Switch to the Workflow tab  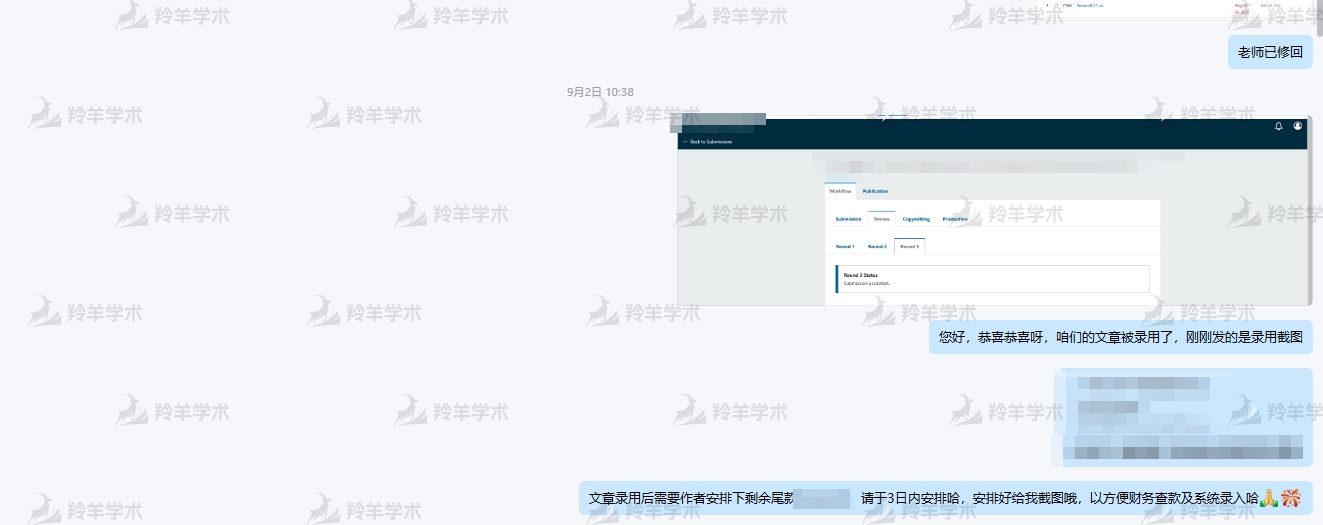(840, 191)
